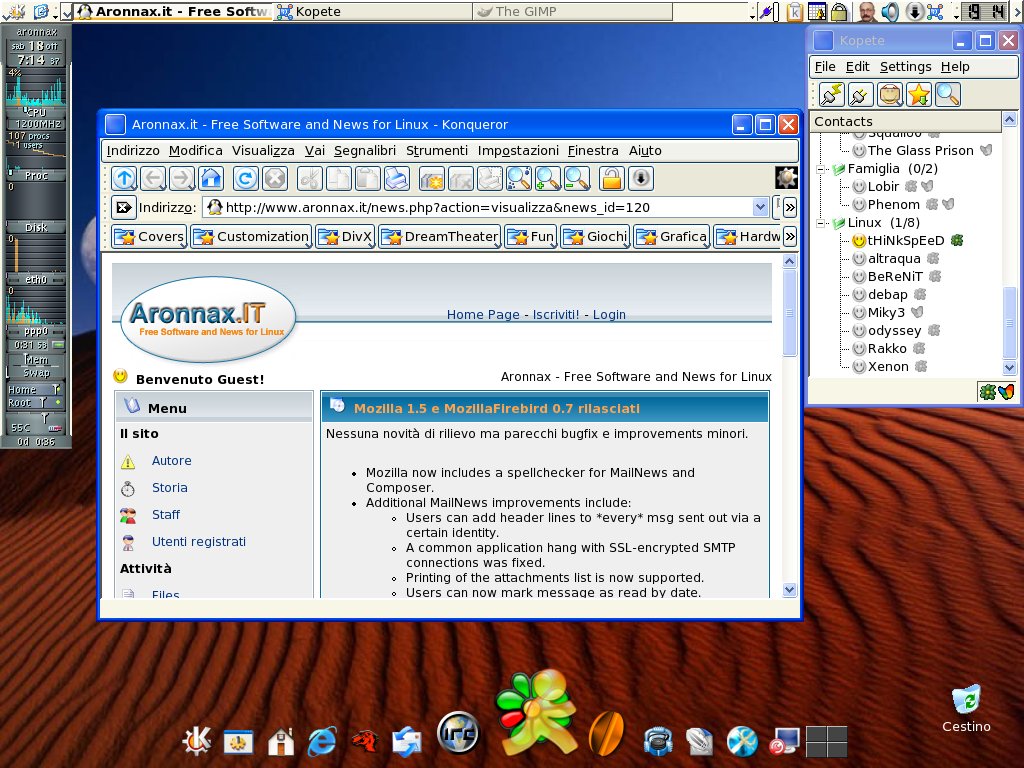
Task: Switch to Kopete in the taskbar
Action: pos(372,11)
